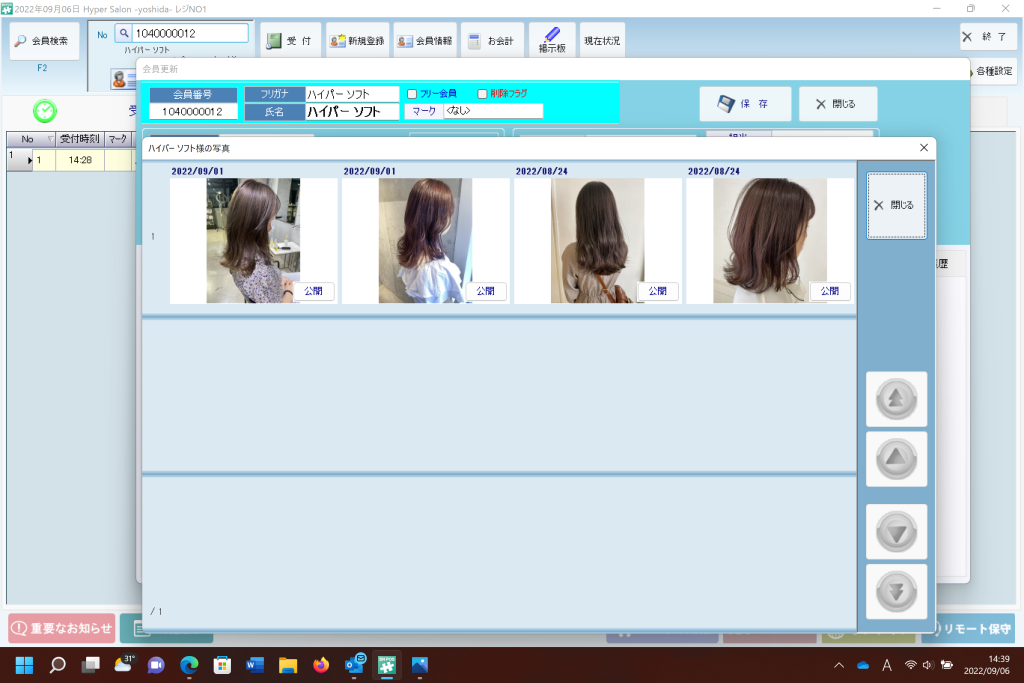This screenshot has height=683, width=1024.
Task: Open Firefox from the Windows taskbar
Action: (321, 664)
